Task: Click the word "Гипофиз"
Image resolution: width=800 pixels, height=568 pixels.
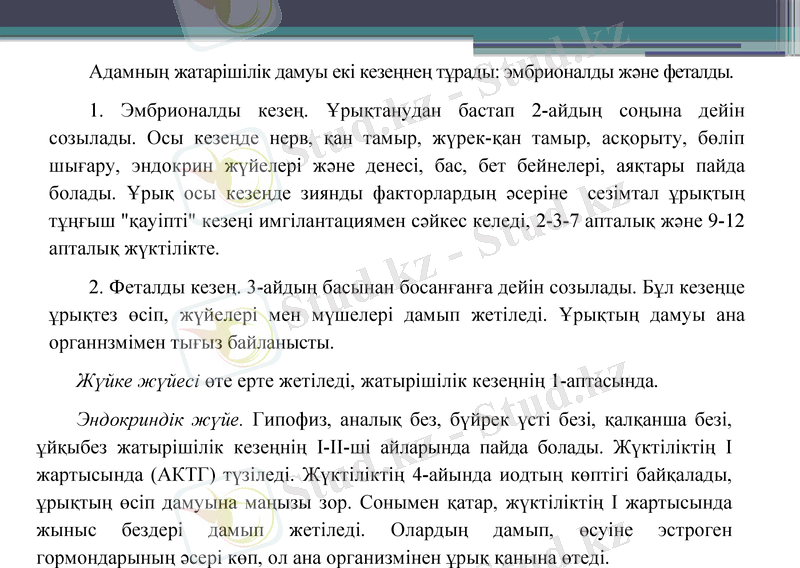Action: [x=291, y=420]
